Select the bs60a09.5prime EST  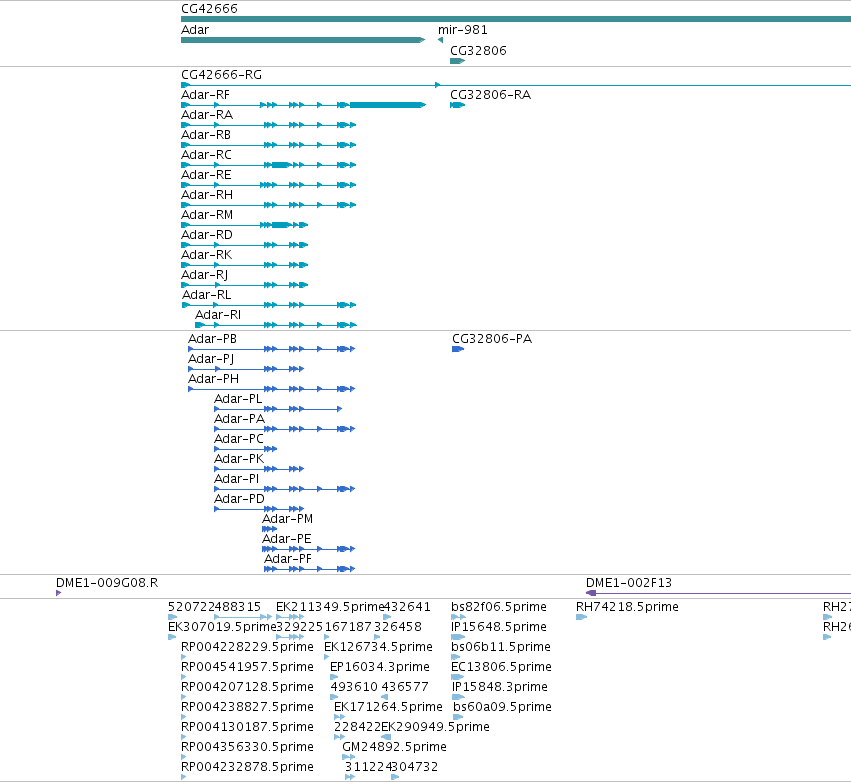(x=502, y=707)
